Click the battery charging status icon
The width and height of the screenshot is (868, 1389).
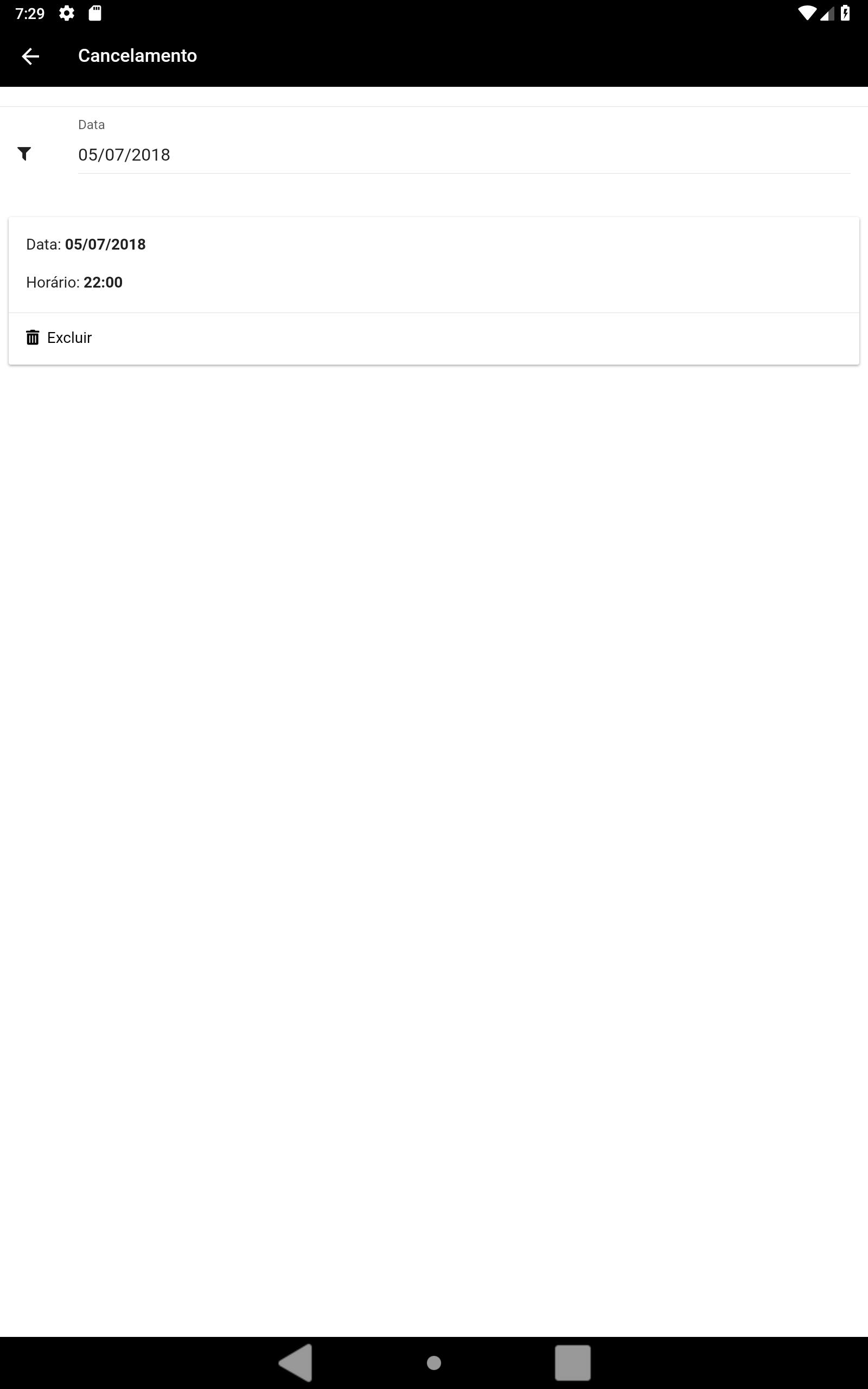click(845, 13)
